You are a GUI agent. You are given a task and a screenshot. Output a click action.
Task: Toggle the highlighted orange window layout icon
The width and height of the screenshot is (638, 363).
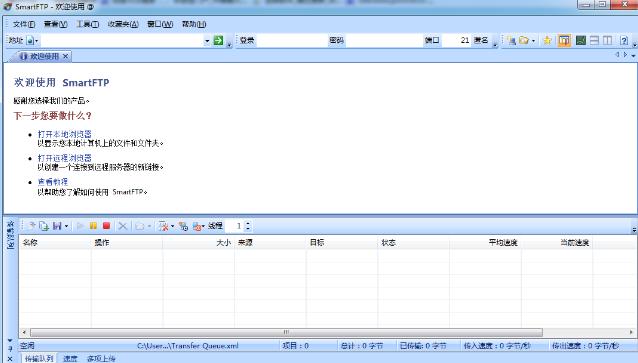point(564,40)
